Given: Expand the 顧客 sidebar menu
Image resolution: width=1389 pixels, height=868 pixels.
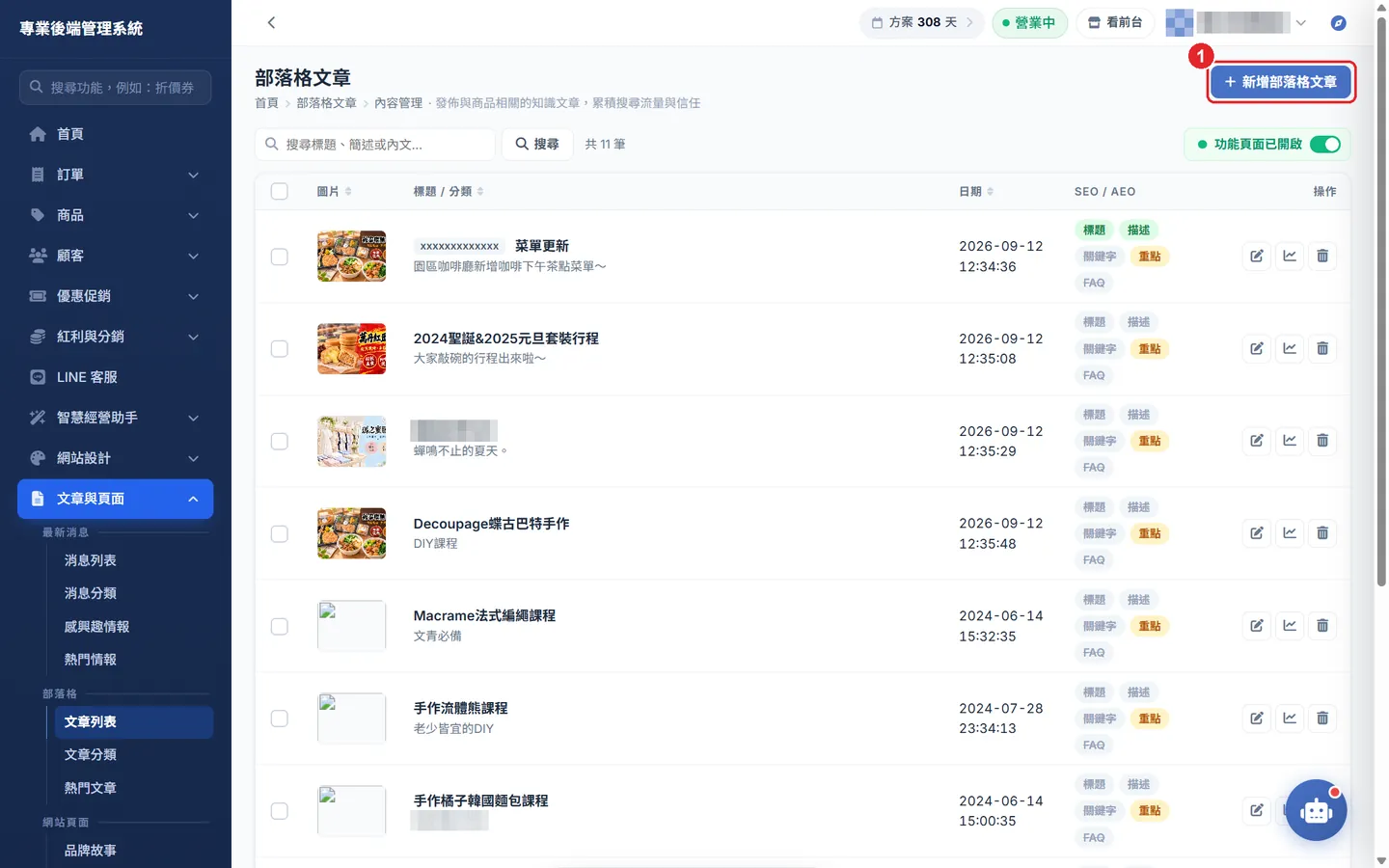Looking at the screenshot, I should pos(116,256).
